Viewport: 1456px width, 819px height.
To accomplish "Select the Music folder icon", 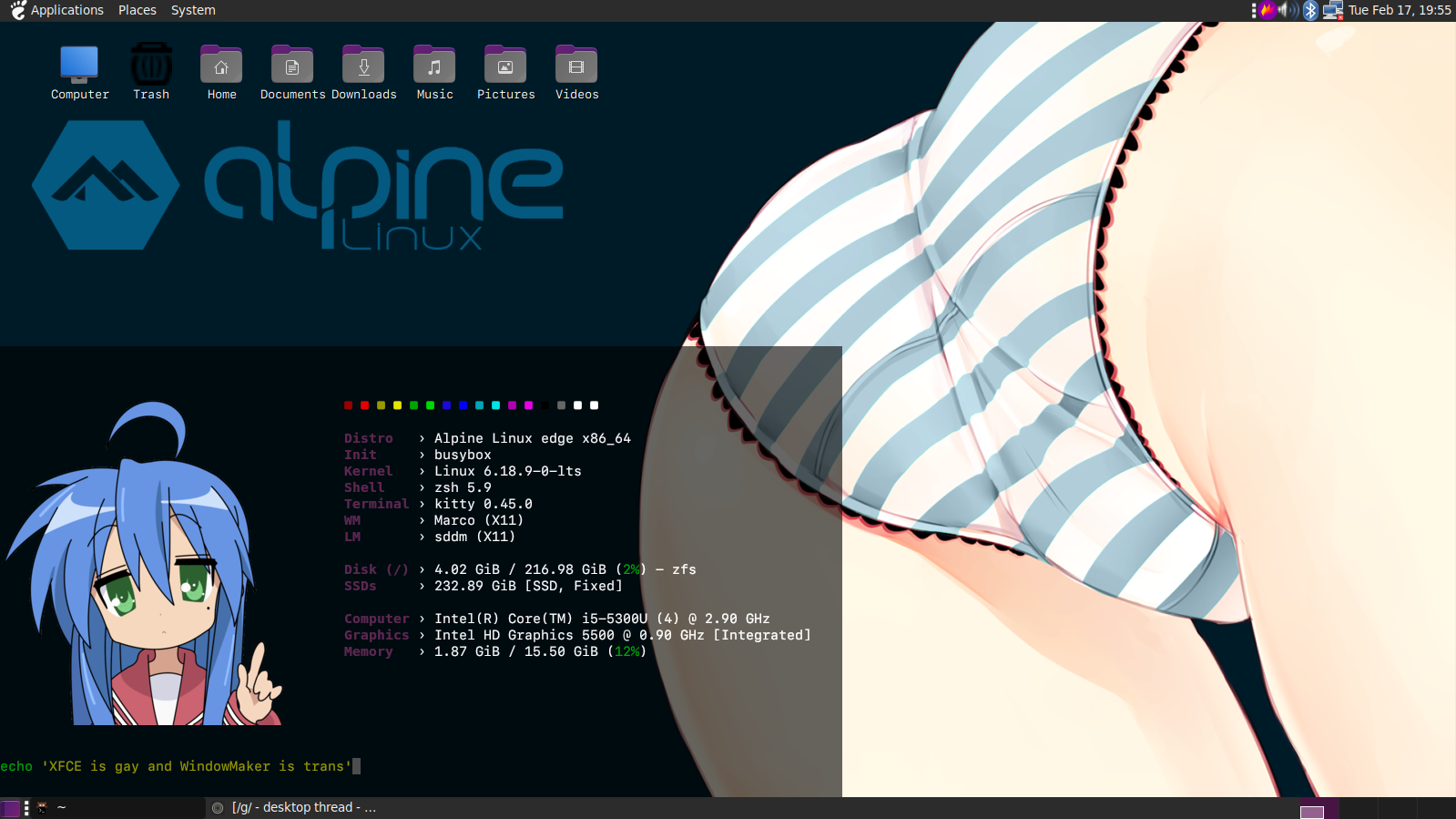I will [434, 73].
